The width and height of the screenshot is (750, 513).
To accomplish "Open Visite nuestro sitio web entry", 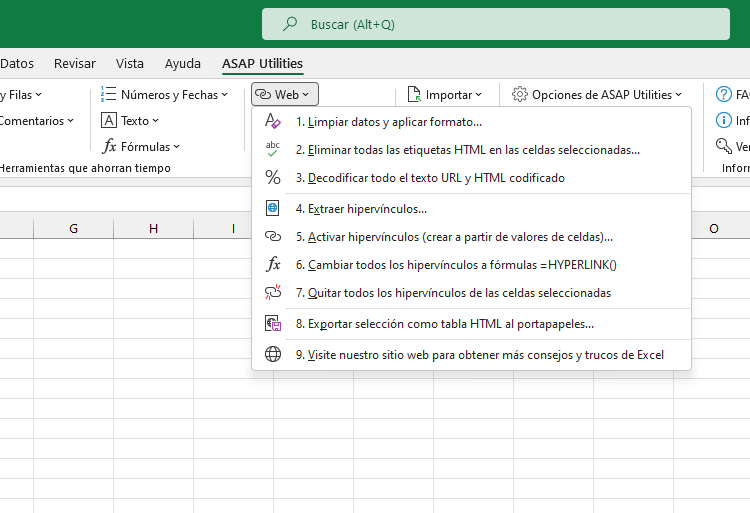I will pos(471,354).
